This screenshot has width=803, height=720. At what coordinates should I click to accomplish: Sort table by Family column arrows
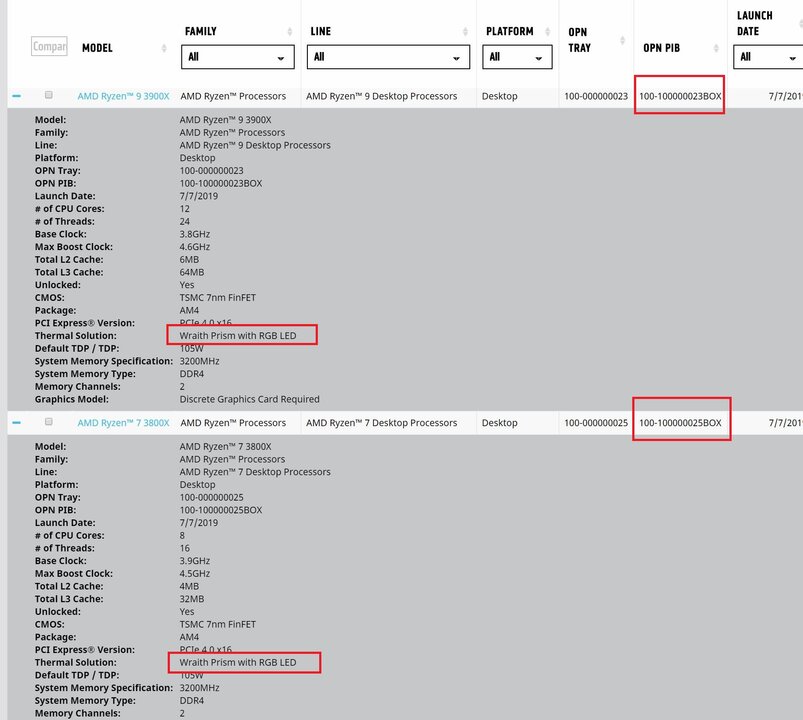pyautogui.click(x=290, y=32)
